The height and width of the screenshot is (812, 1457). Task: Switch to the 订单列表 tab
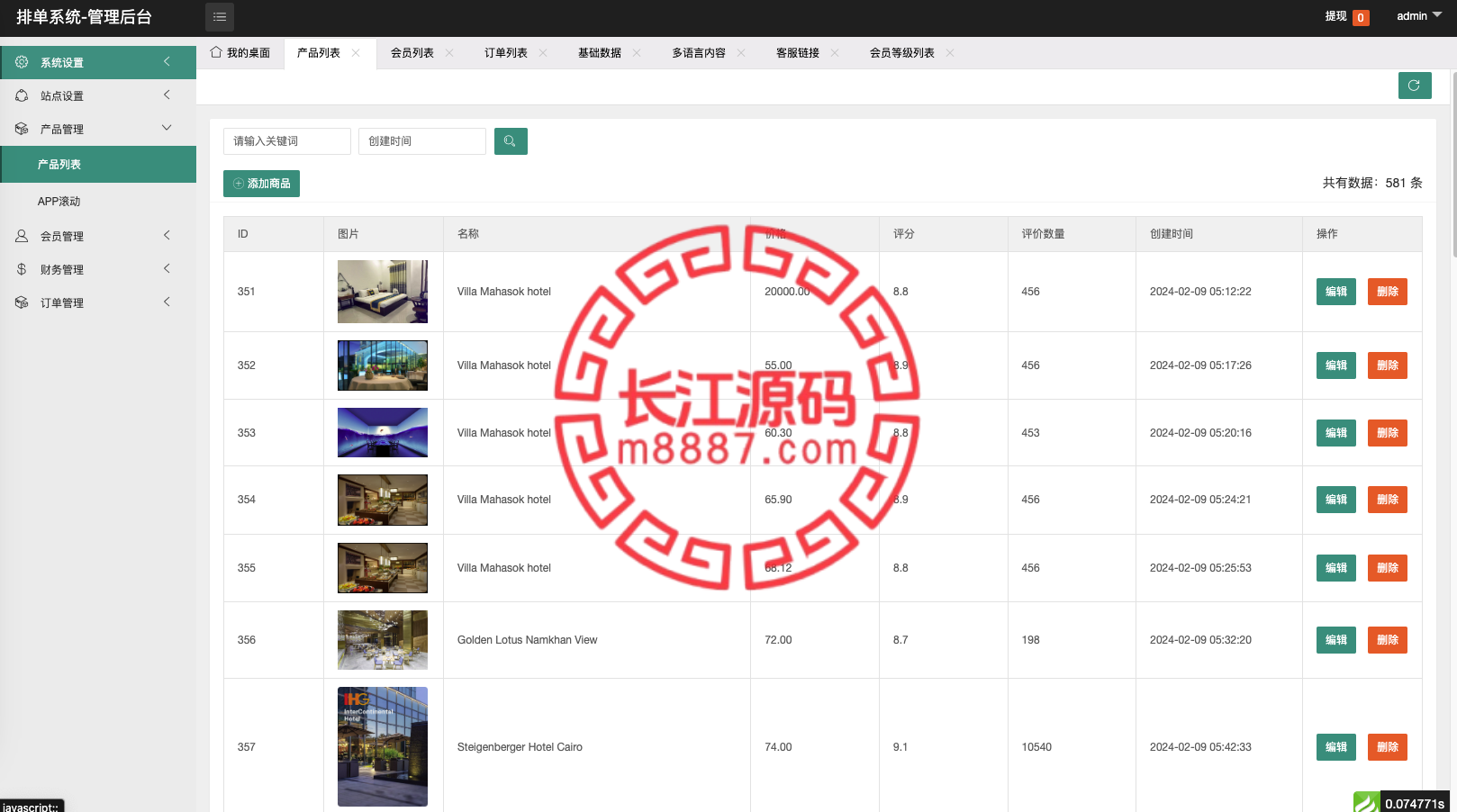[506, 53]
